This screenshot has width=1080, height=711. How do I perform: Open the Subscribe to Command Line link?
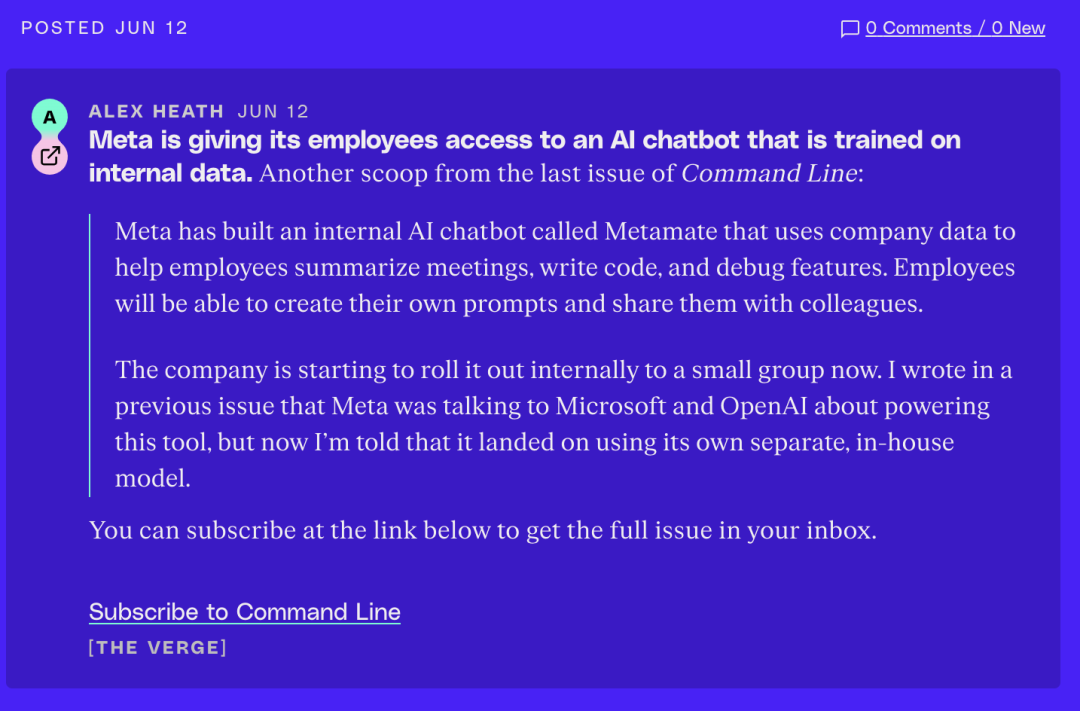[245, 612]
